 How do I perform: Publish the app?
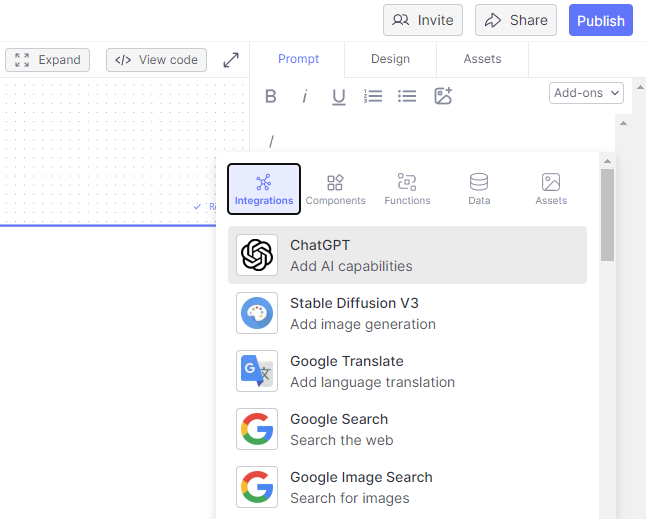click(601, 20)
